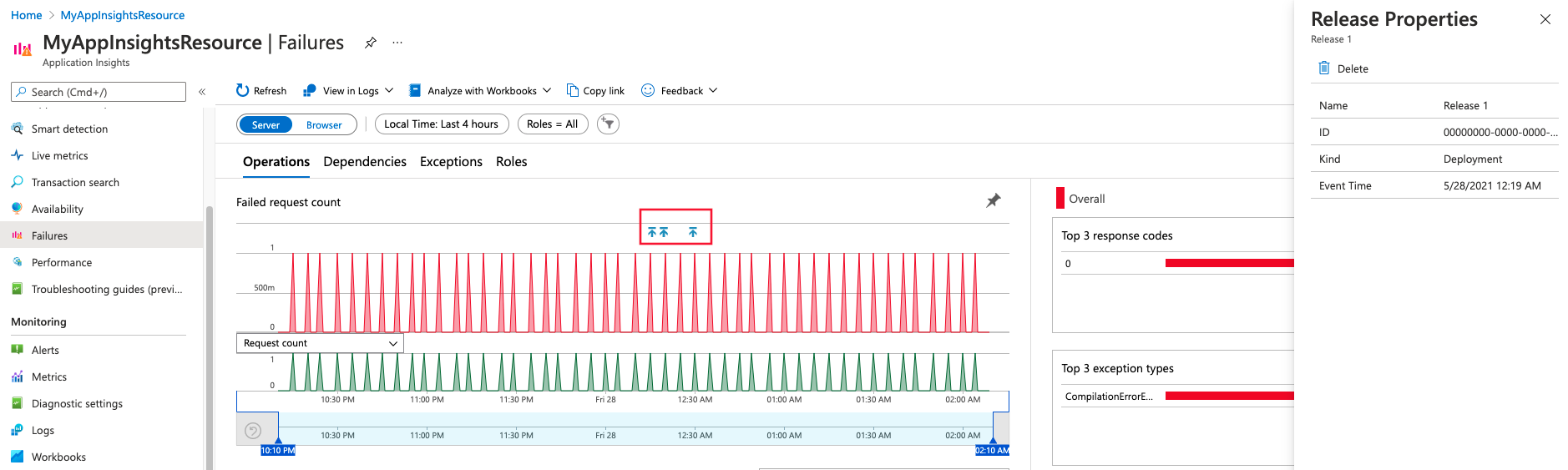Add a new filter with the funnel icon

point(608,124)
